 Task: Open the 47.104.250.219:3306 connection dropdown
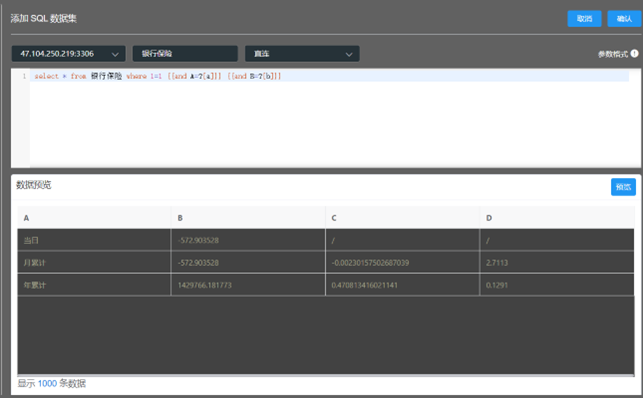tap(68, 54)
